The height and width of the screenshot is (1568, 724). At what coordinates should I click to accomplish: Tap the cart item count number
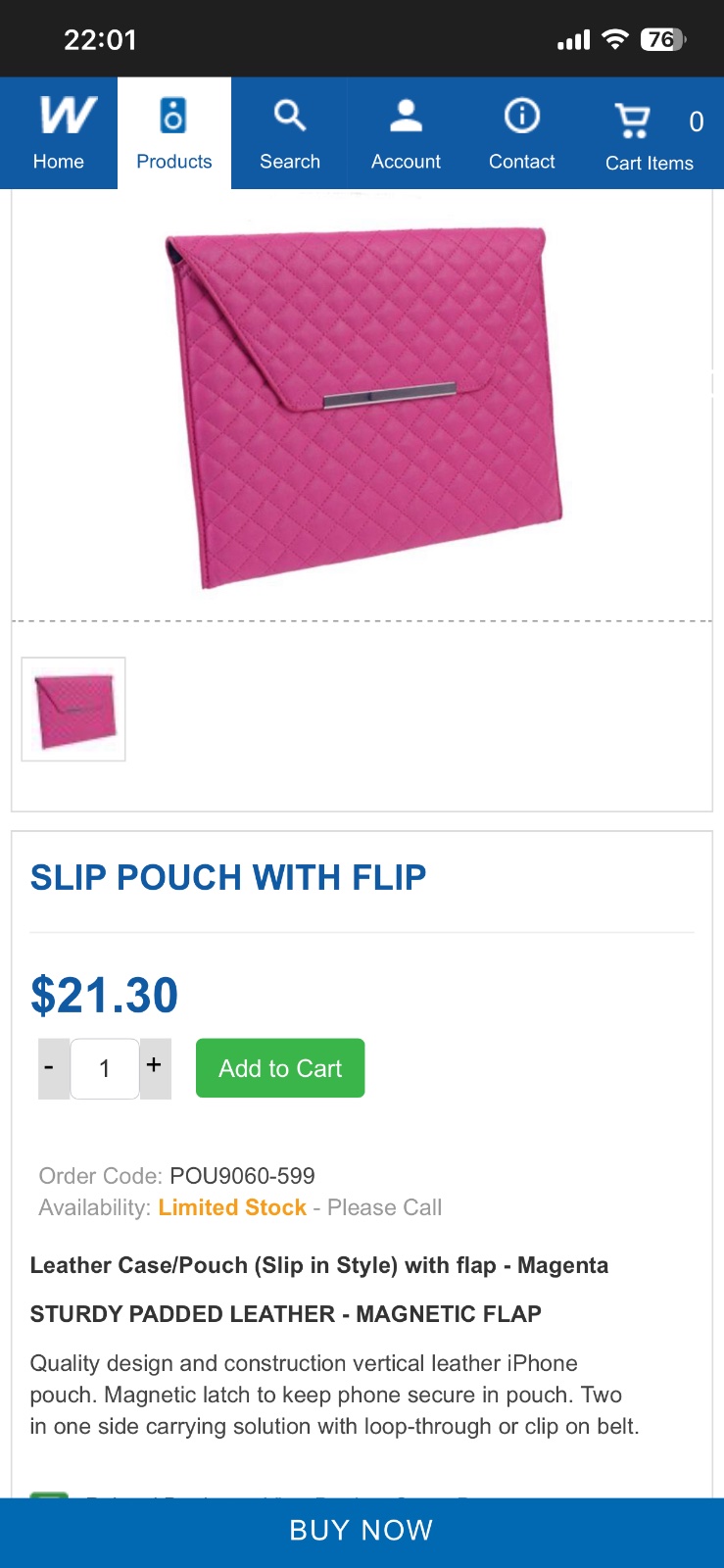click(696, 122)
